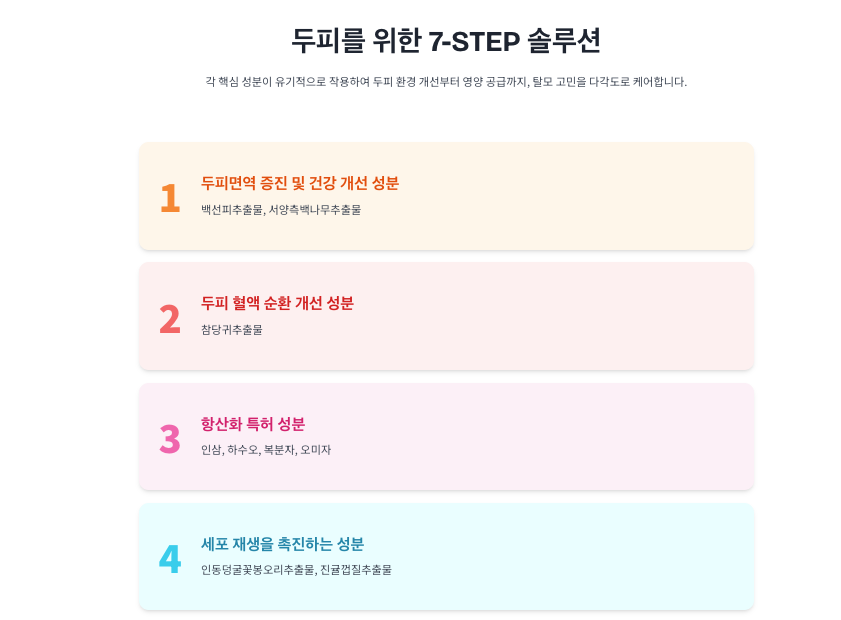The image size is (841, 620).
Task: Click the '복분자' ingredient in step 3
Action: (x=278, y=450)
